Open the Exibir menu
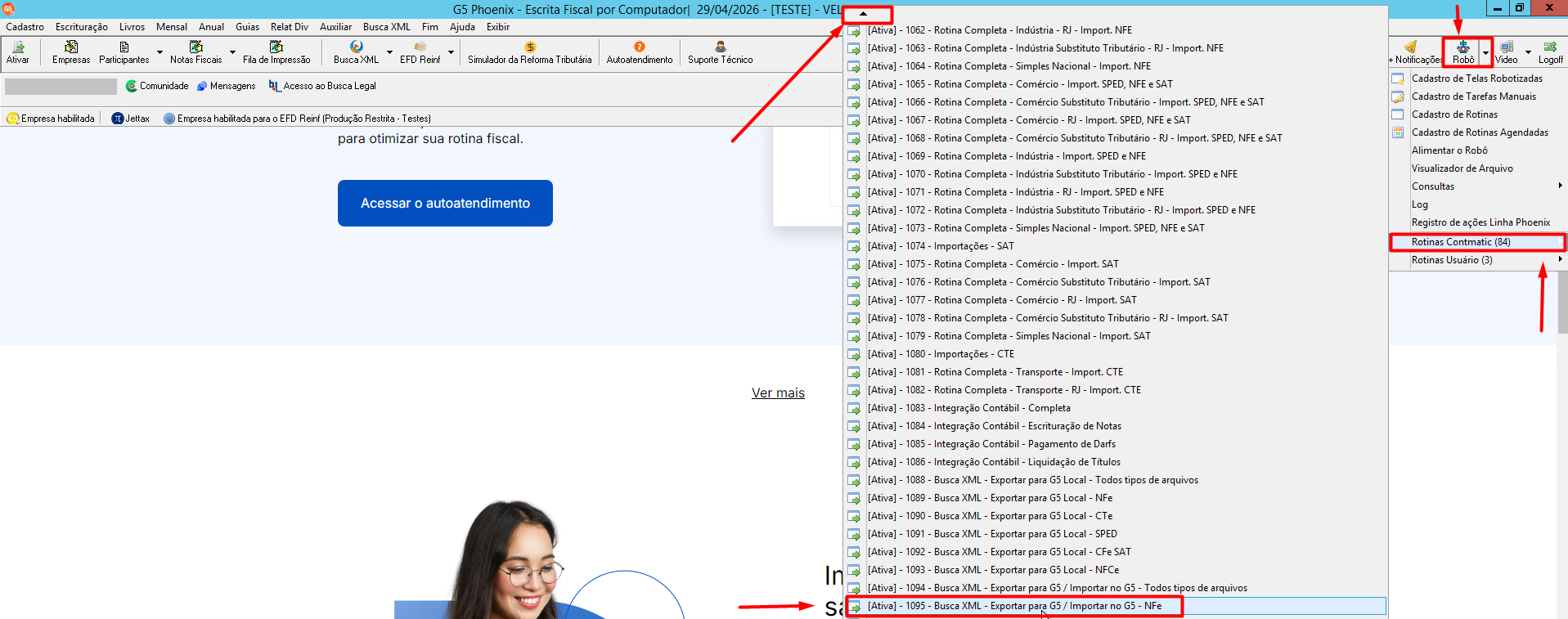Image resolution: width=1568 pixels, height=619 pixels. pos(498,27)
